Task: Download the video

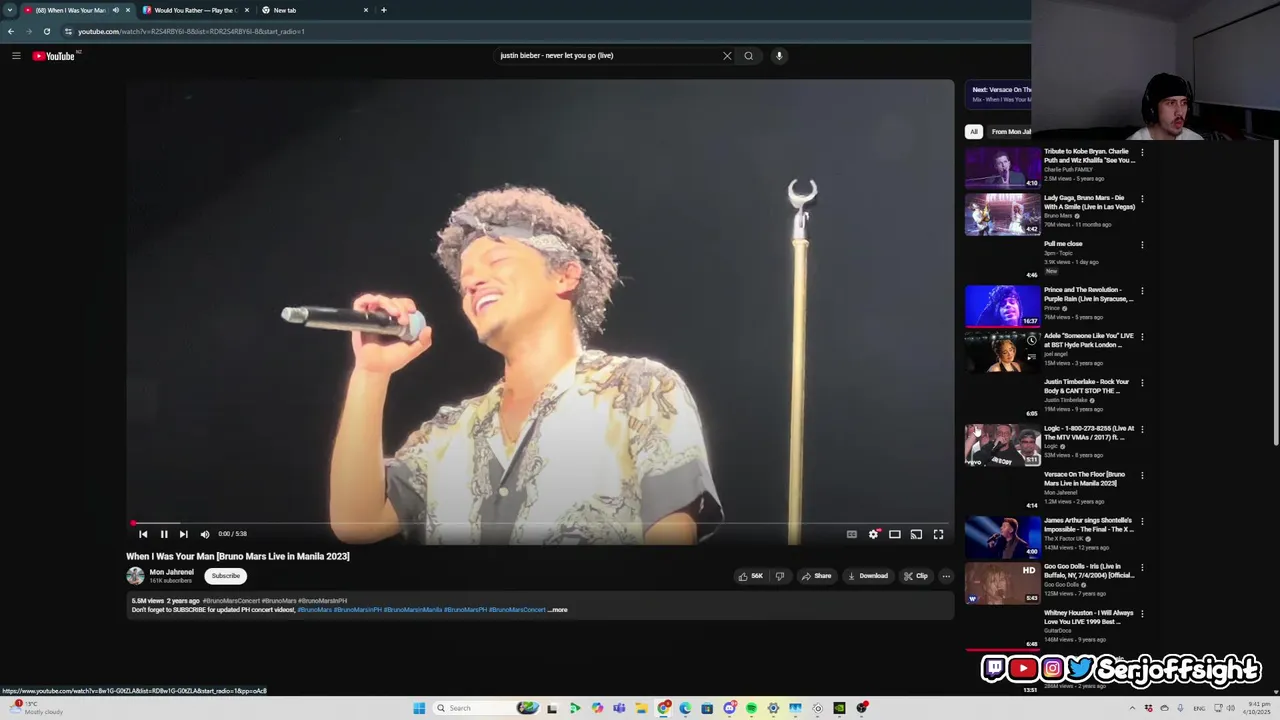Action: pos(867,576)
